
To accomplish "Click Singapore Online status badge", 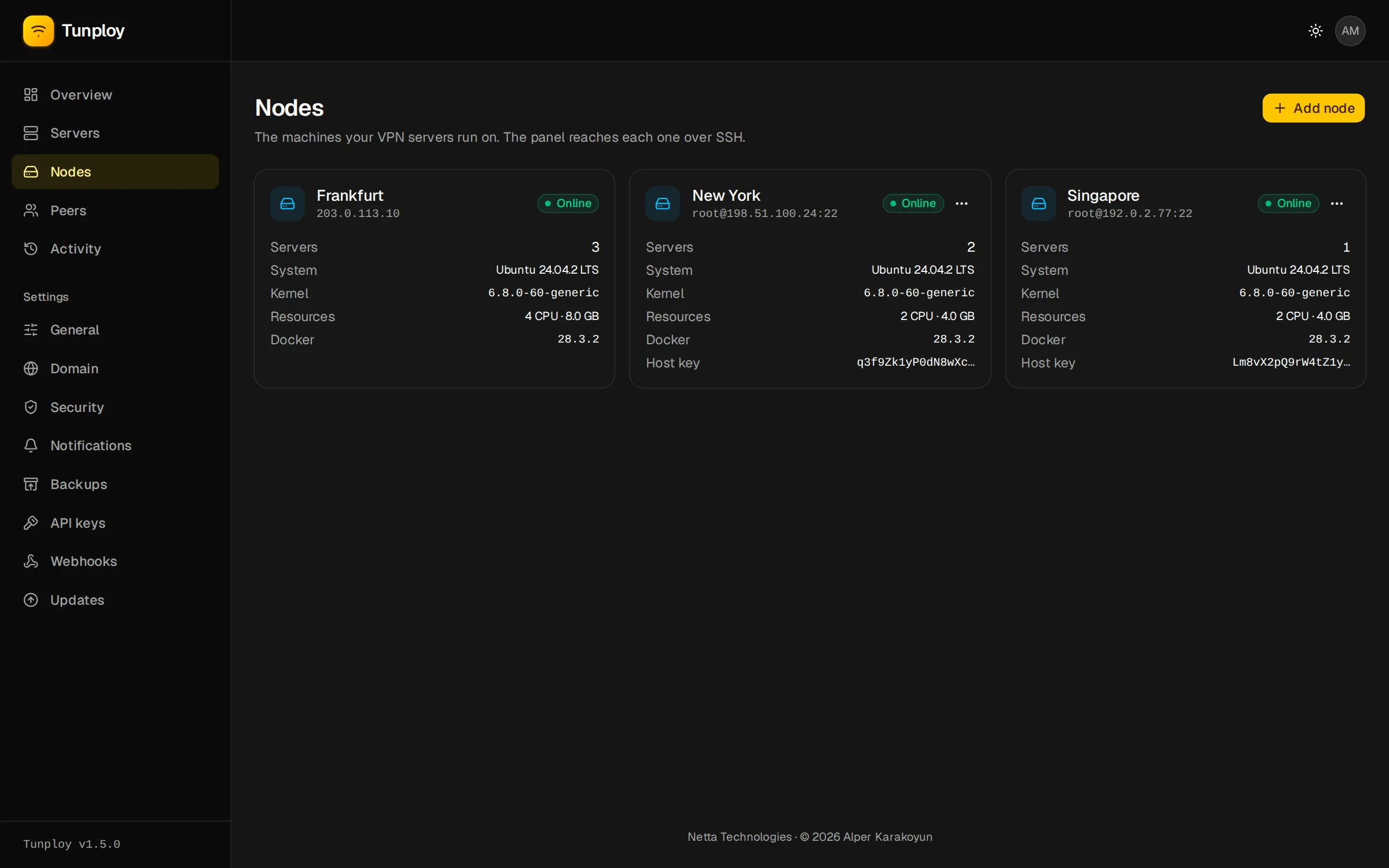I will (1288, 204).
